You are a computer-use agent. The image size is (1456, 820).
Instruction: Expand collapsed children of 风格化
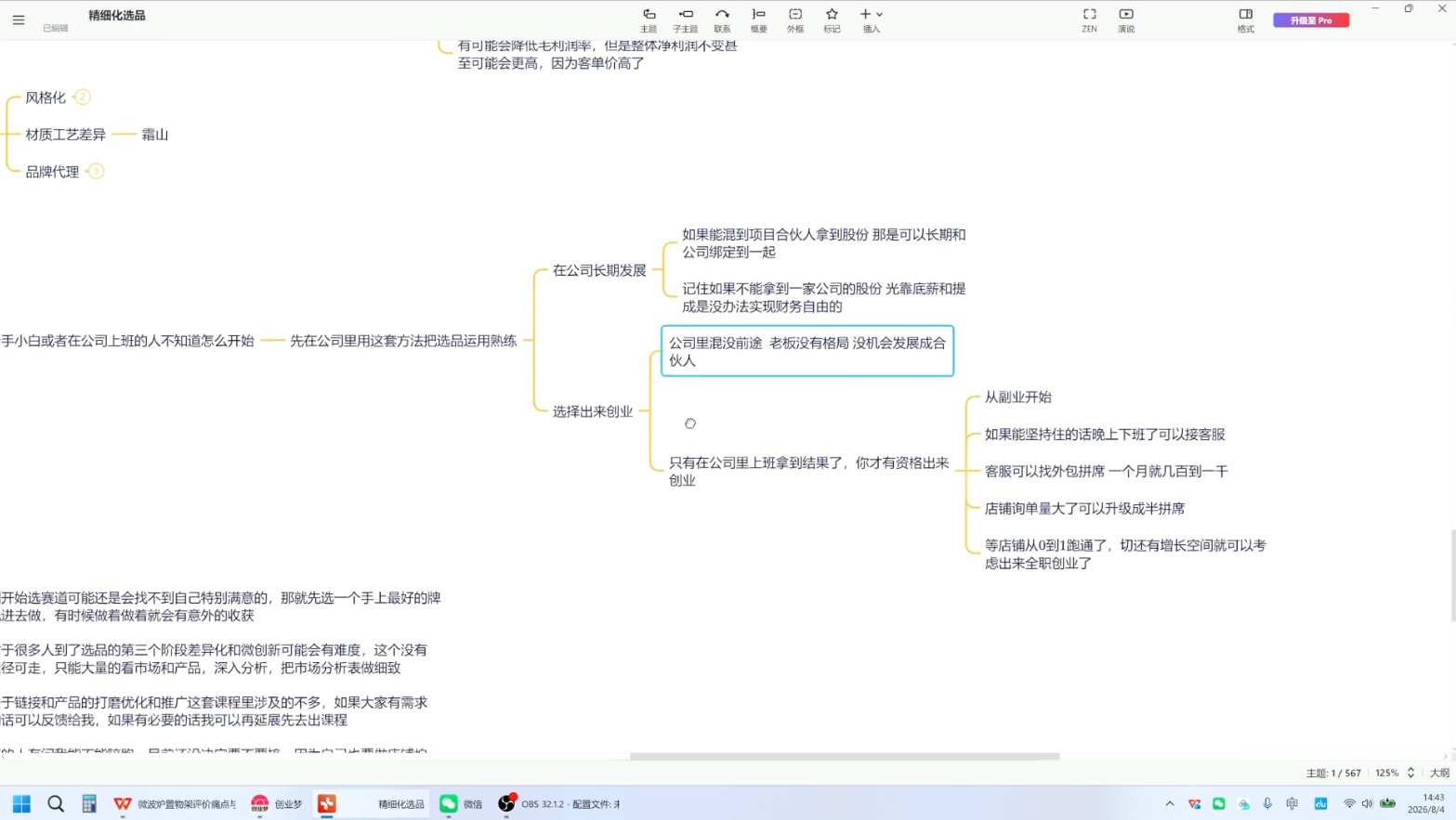pyautogui.click(x=83, y=97)
